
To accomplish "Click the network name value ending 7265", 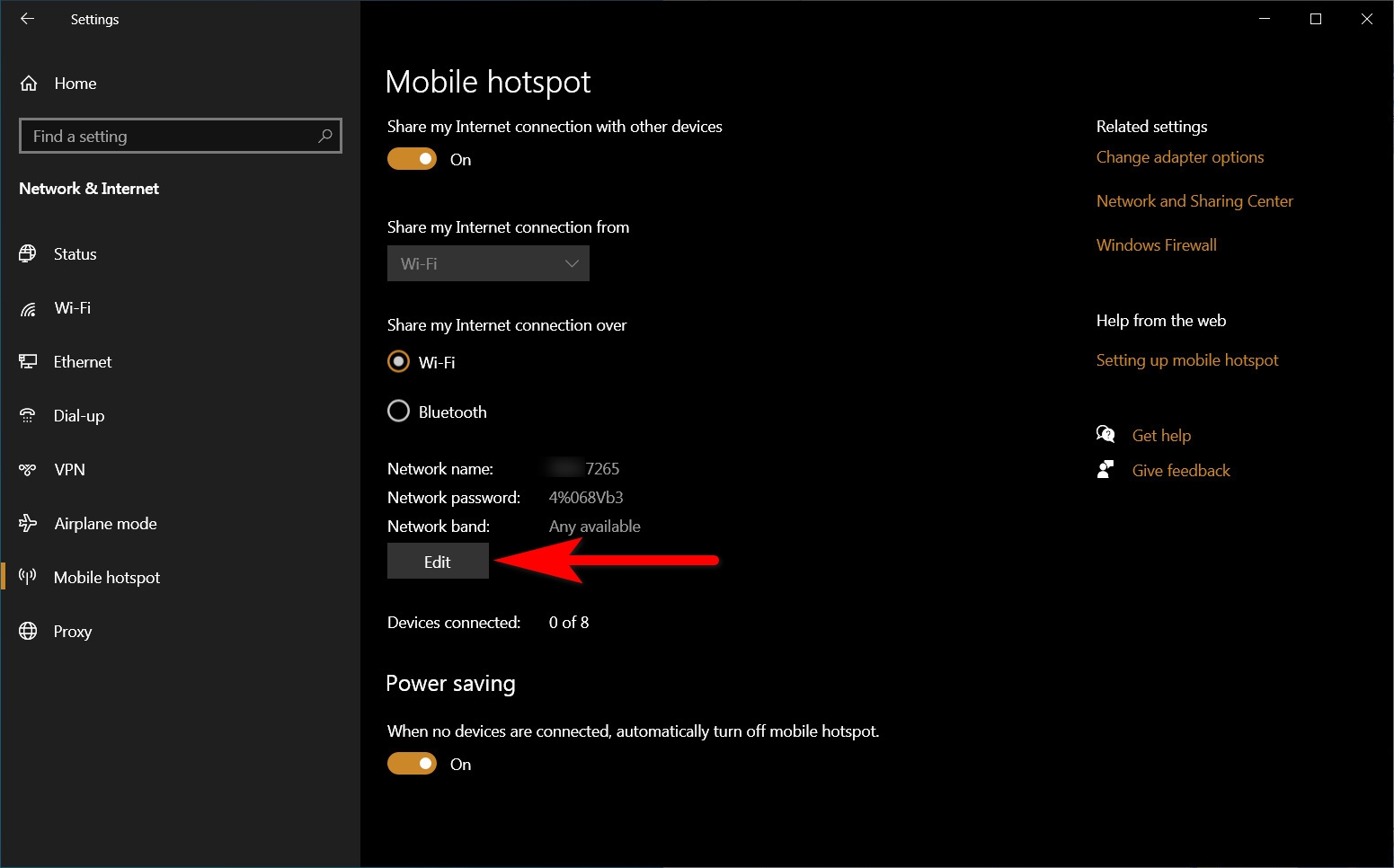I will coord(584,469).
